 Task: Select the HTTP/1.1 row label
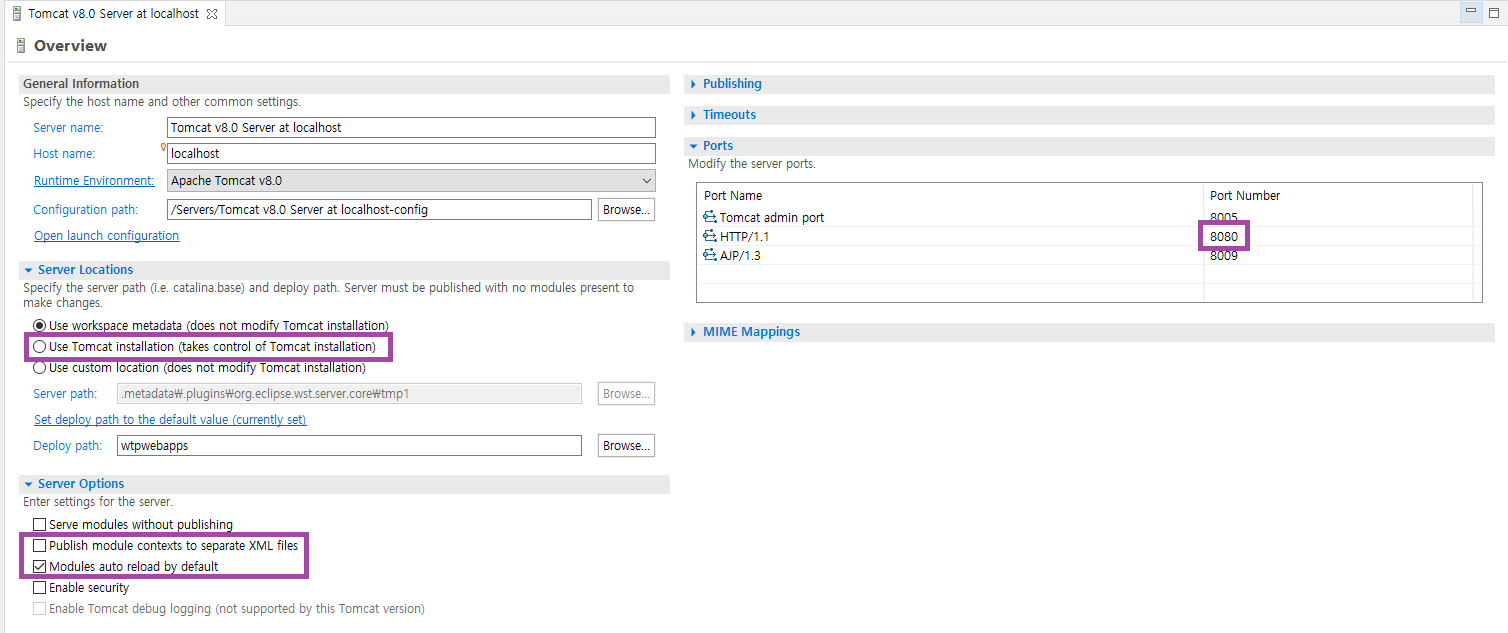coord(745,236)
